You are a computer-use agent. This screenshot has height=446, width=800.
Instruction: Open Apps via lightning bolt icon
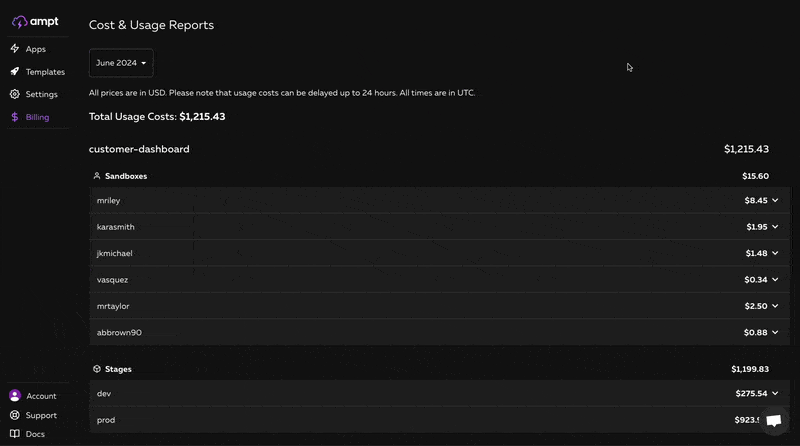click(15, 48)
